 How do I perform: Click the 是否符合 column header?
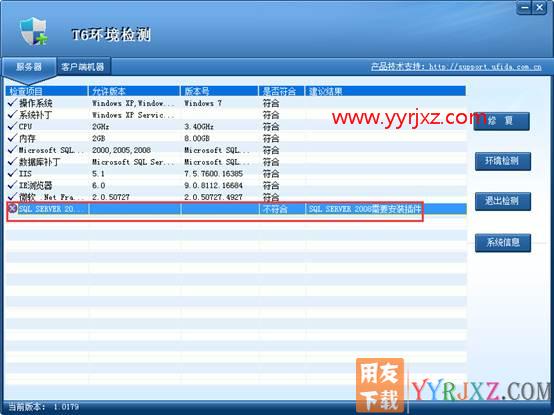tap(281, 91)
